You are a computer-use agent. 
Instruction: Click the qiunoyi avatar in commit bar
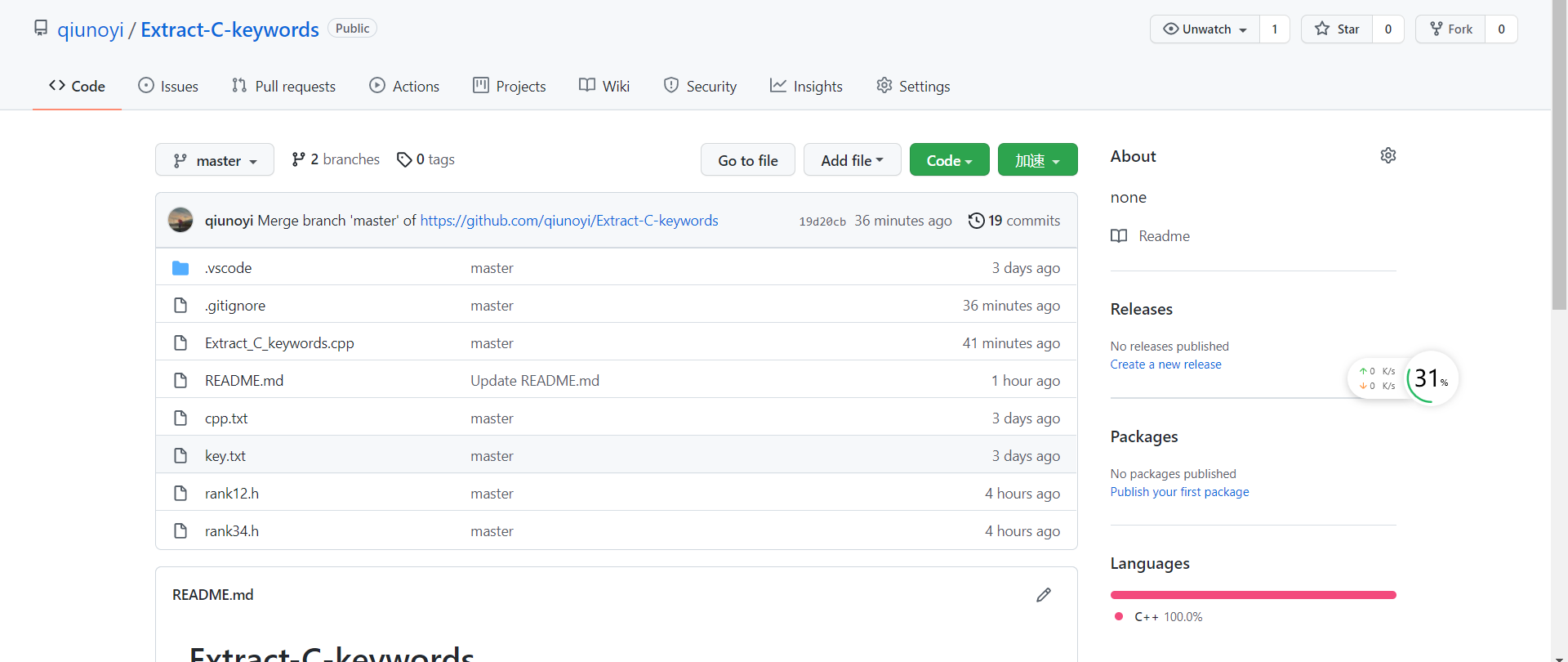pyautogui.click(x=180, y=220)
